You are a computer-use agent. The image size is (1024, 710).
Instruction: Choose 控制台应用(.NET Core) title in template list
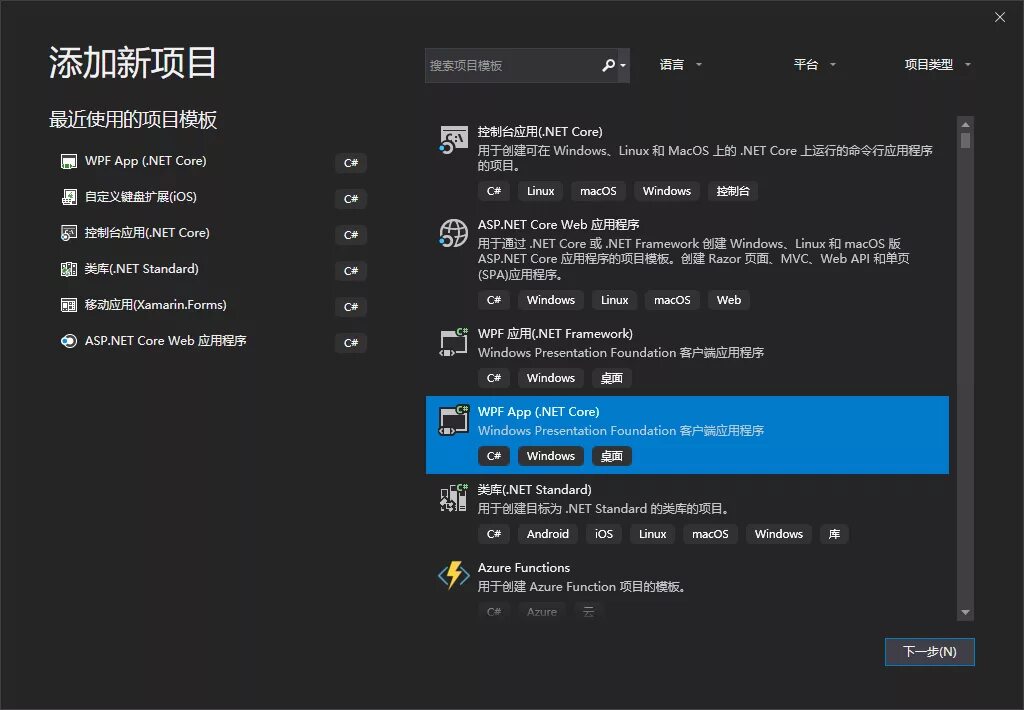[x=540, y=131]
